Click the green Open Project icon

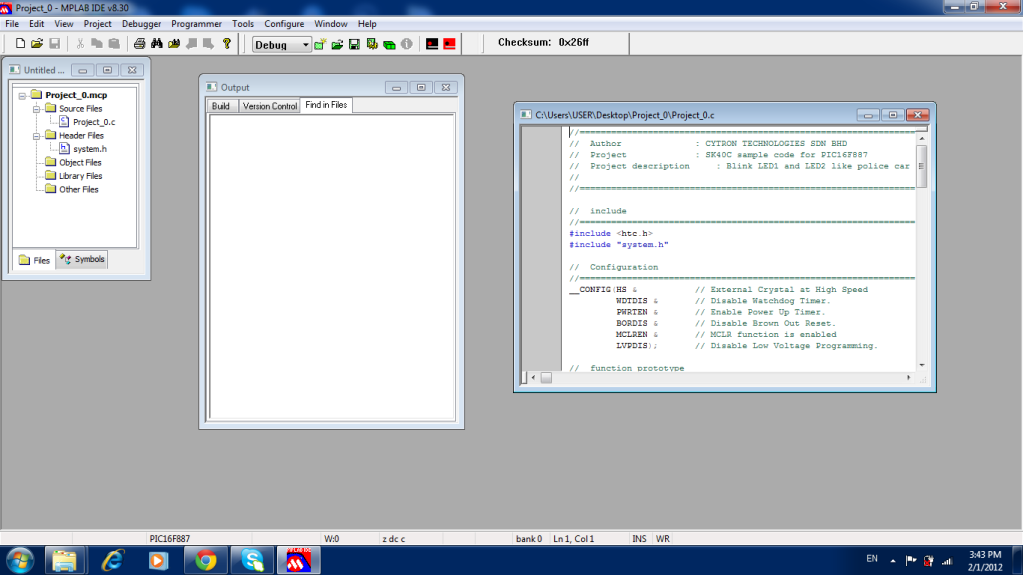point(337,44)
